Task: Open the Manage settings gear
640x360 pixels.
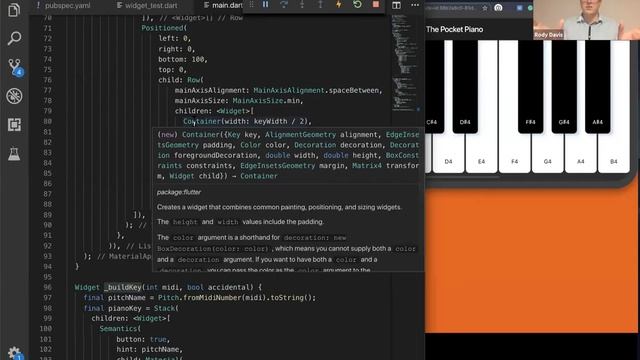Action: click(14, 353)
